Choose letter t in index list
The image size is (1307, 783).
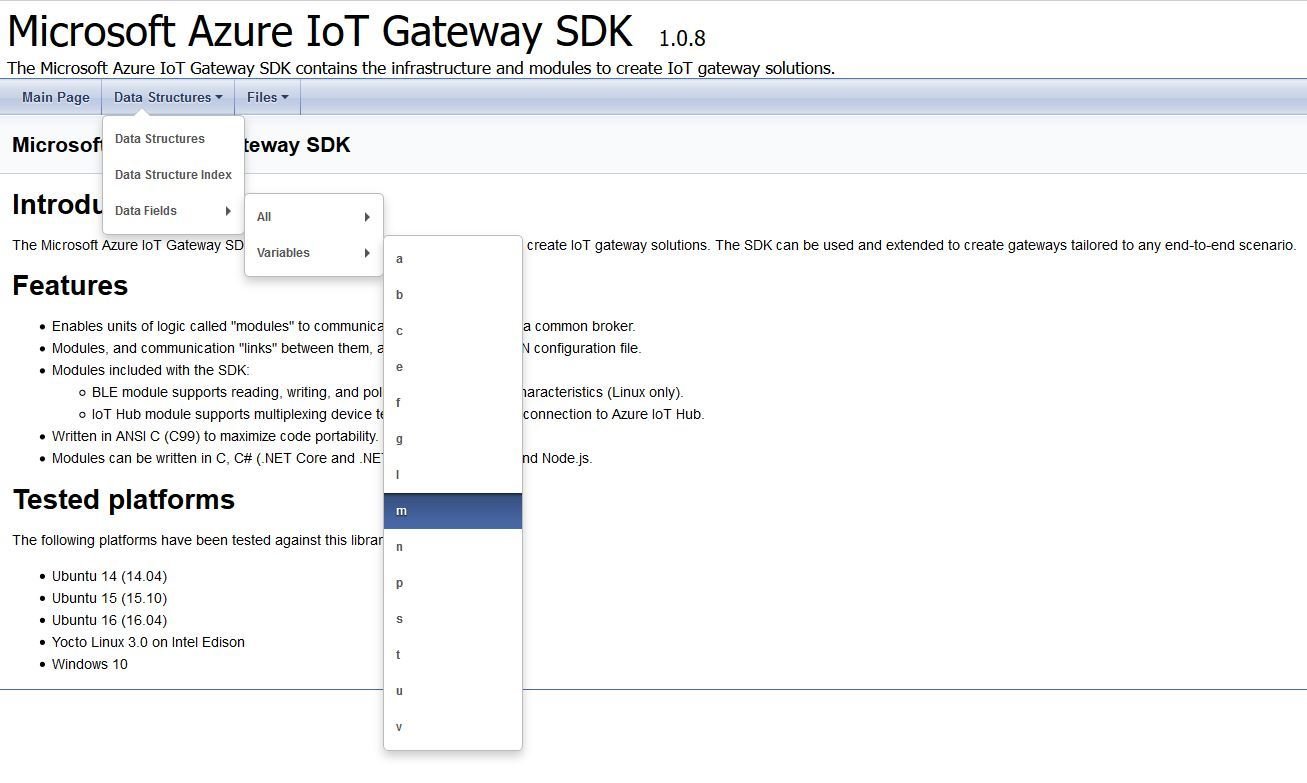(x=453, y=655)
